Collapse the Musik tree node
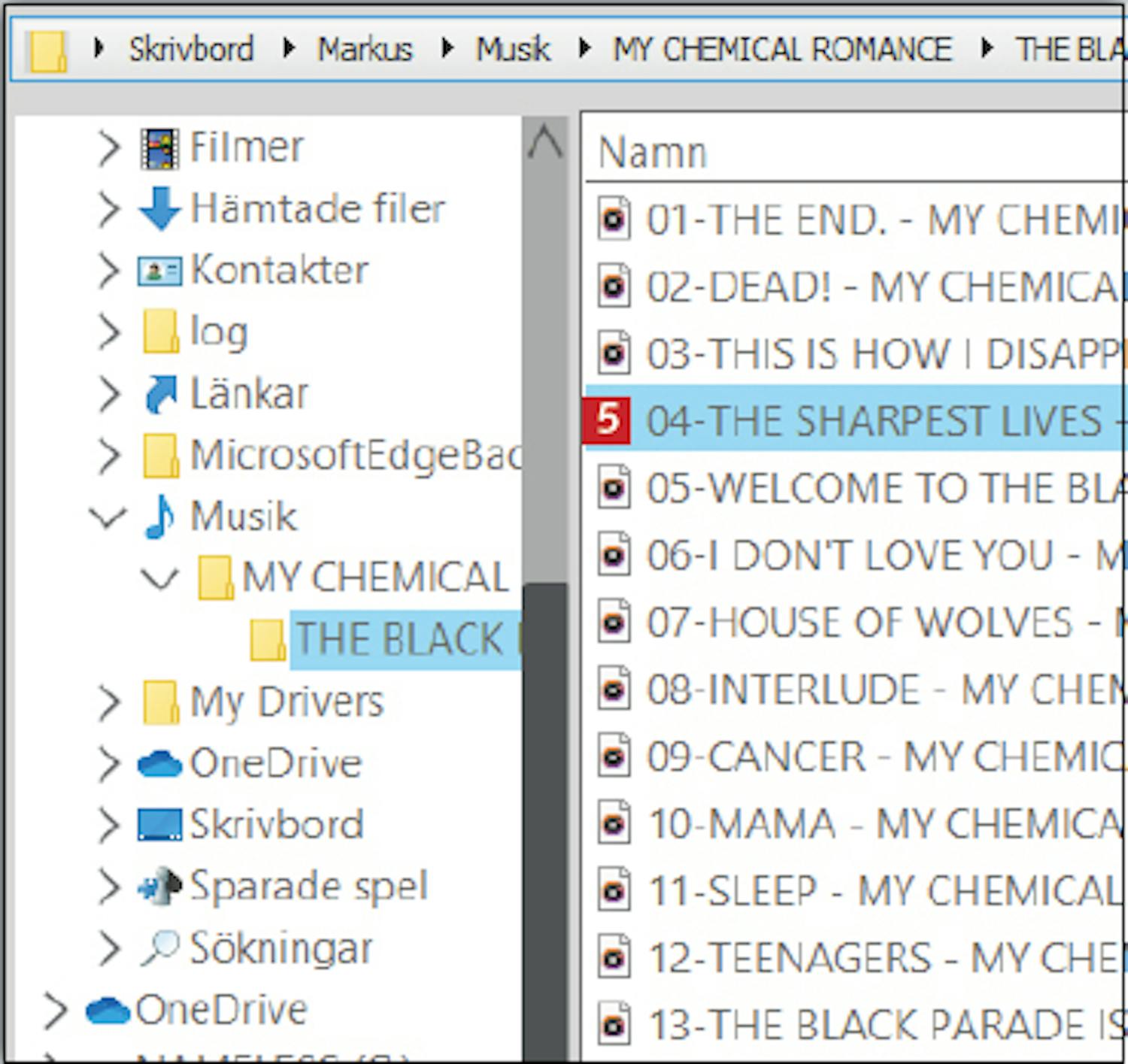This screenshot has height=1064, width=1128. click(108, 517)
